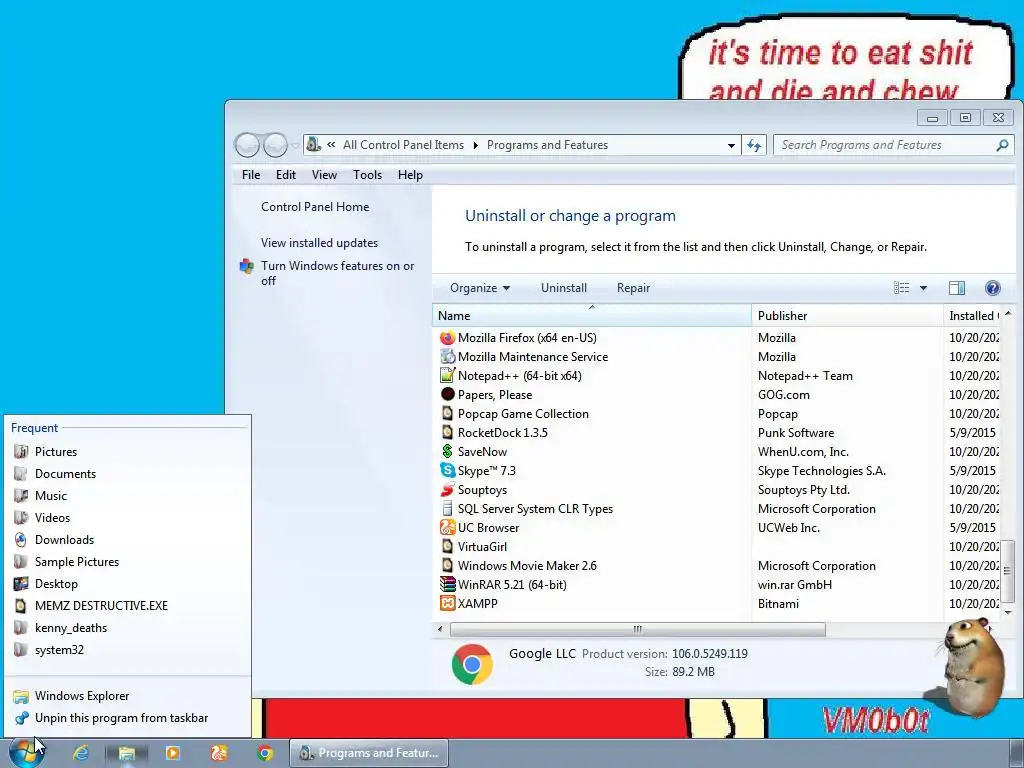Click the search magnifier icon
The image size is (1024, 768).
pyautogui.click(x=1002, y=145)
